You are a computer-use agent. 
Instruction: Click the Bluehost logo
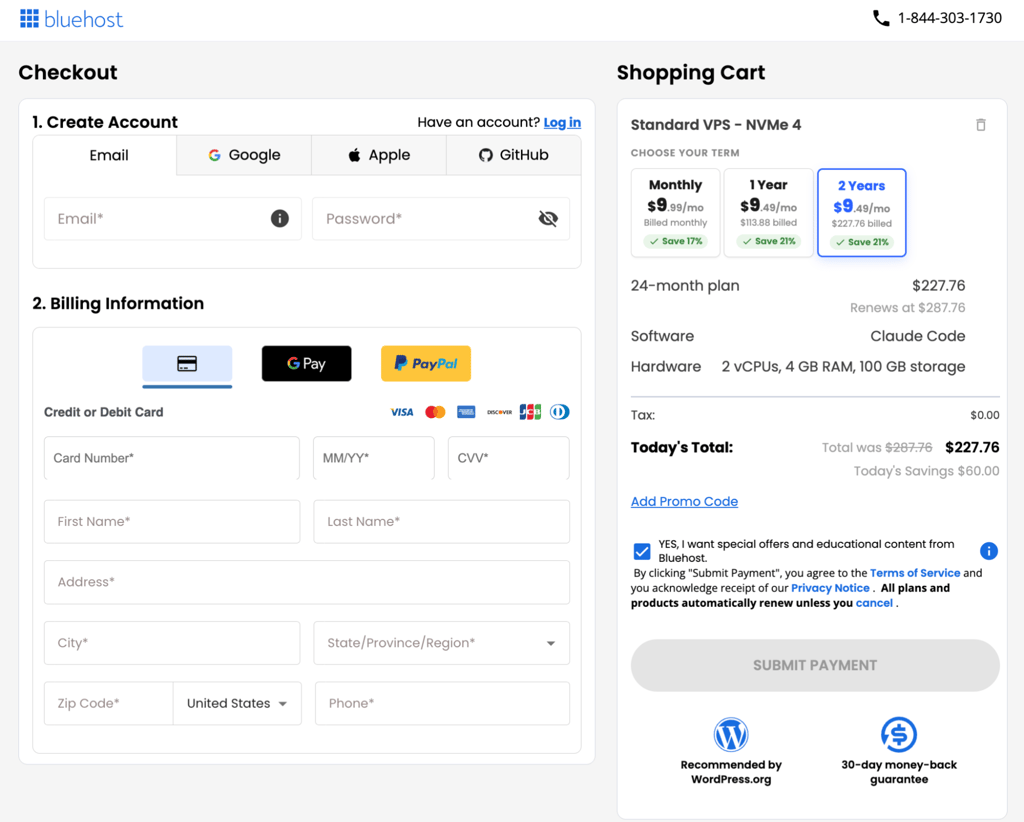pos(71,19)
